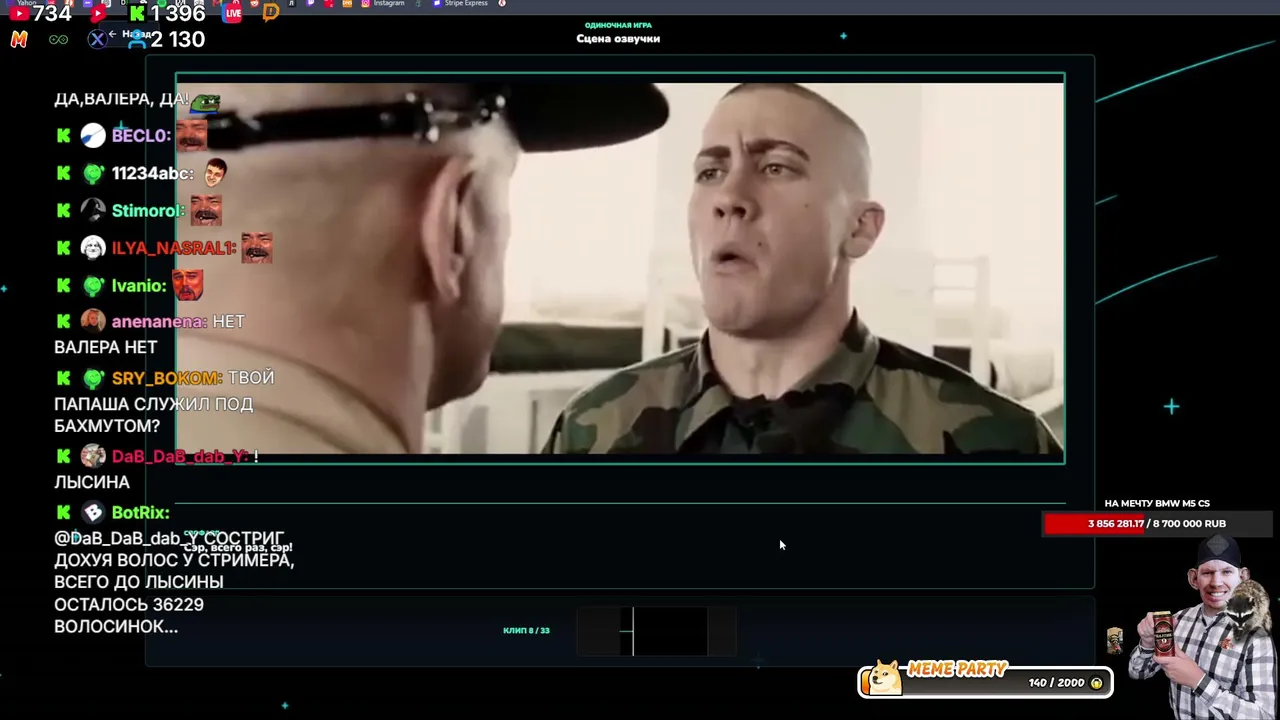The height and width of the screenshot is (720, 1280).
Task: Click ILYA_NASRAL1's avatar icon in chat
Action: tap(93, 248)
